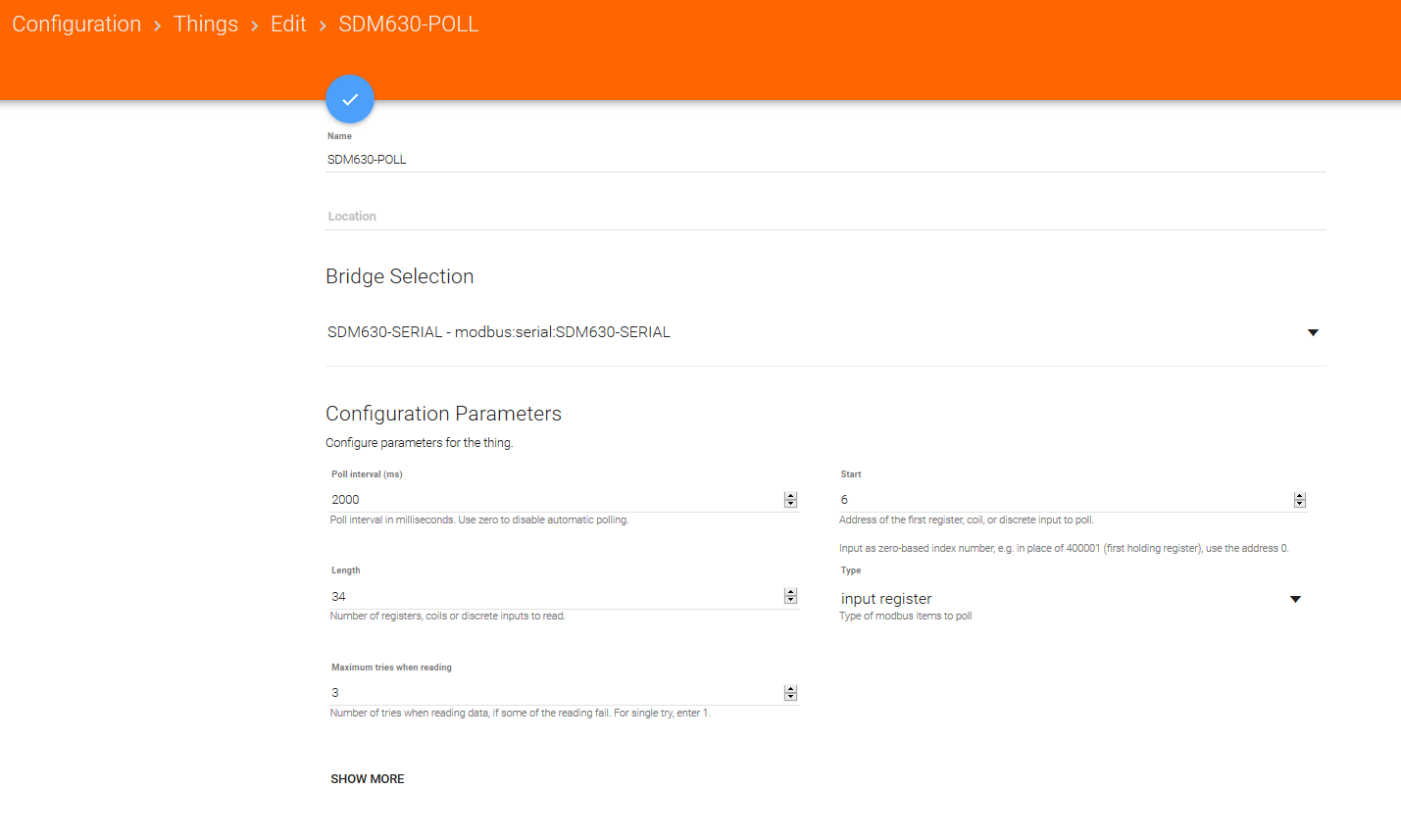
Task: Increase the Poll interval with the up arrow
Action: pyautogui.click(x=790, y=496)
